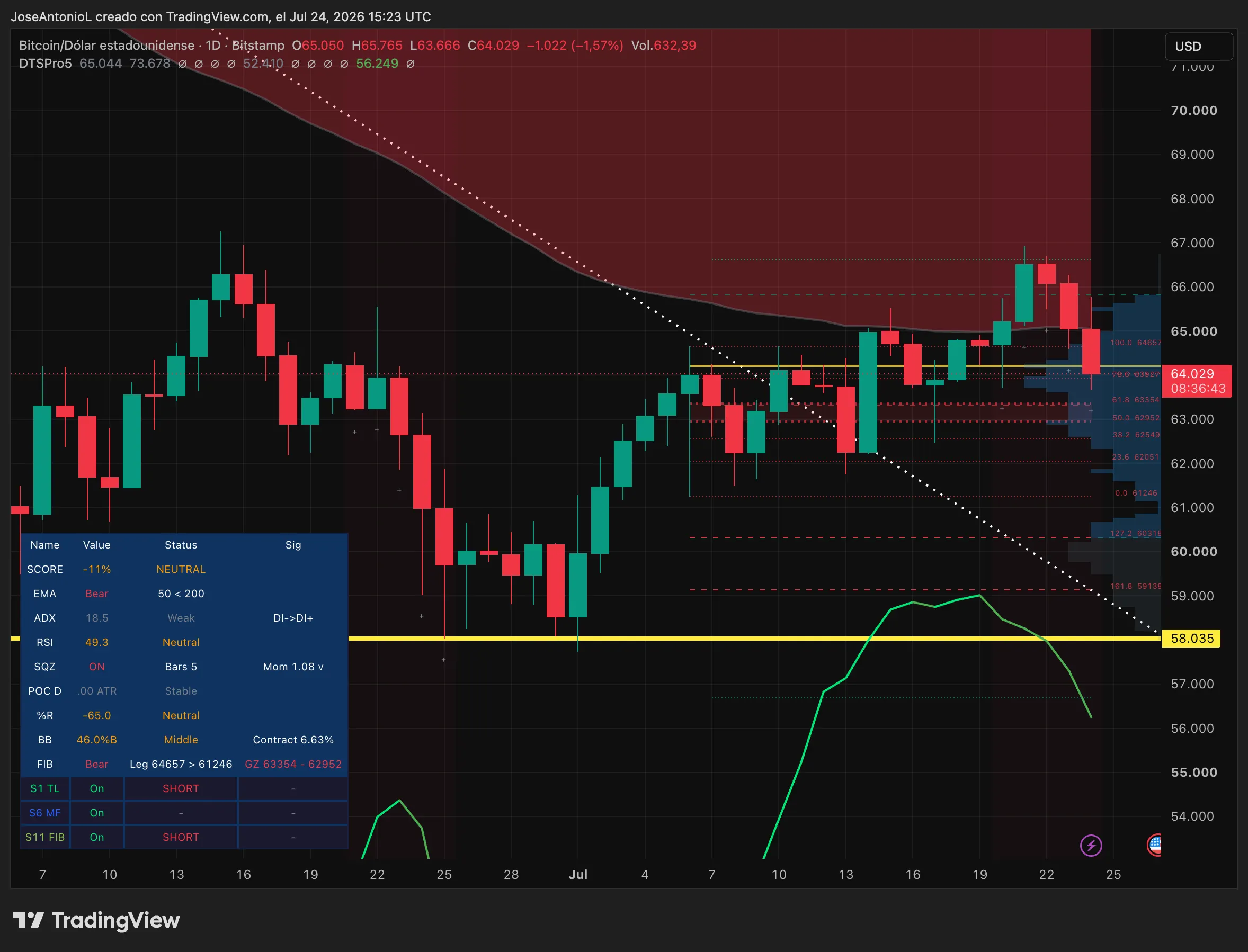This screenshot has width=1248, height=952.
Task: Select the Bitcoin/Dólar estadounidense symbol title
Action: tap(106, 46)
